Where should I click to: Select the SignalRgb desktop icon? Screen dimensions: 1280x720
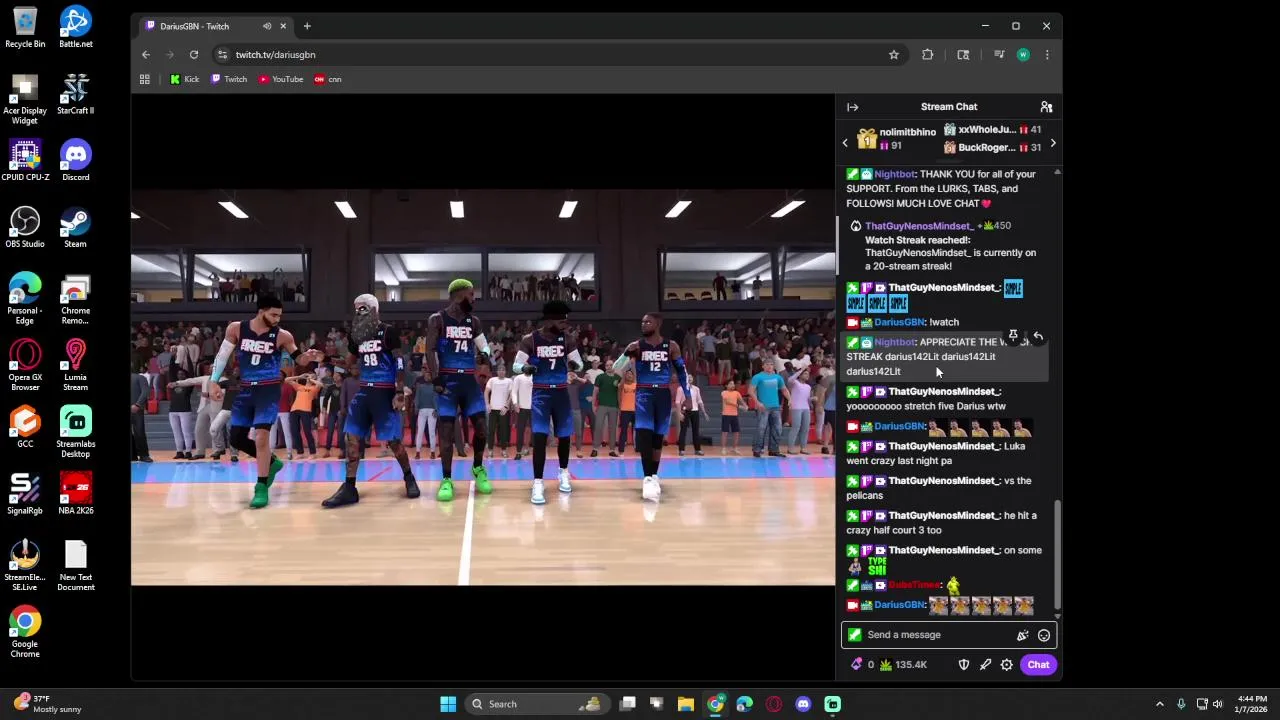25,494
